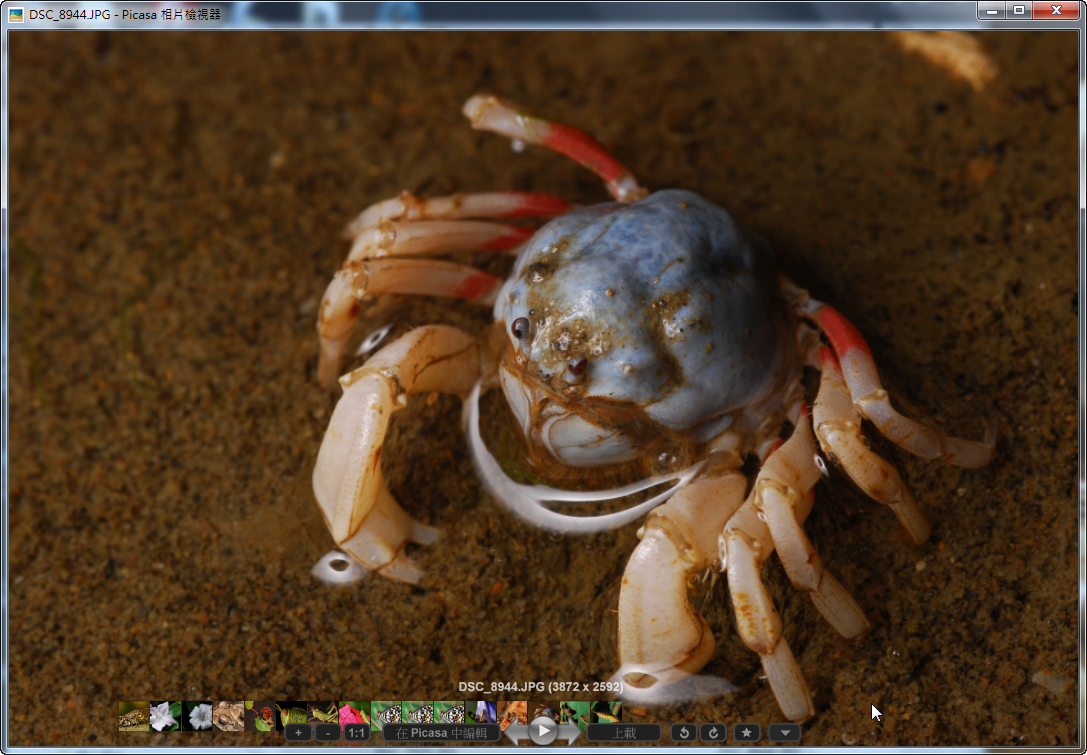Image resolution: width=1087 pixels, height=755 pixels.
Task: Zoom out with the minus button
Action: pos(326,733)
